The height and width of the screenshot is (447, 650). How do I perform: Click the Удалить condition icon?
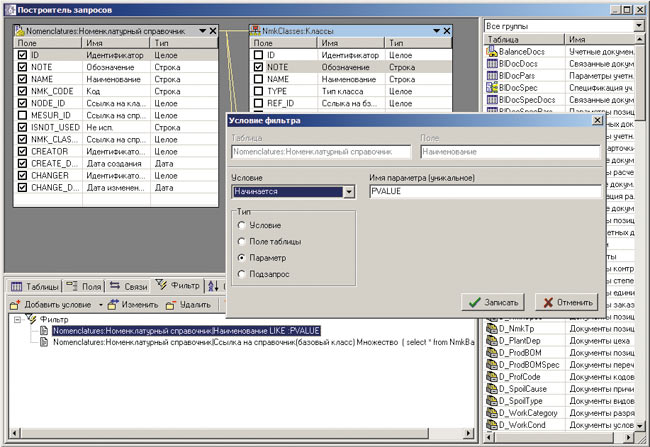click(170, 304)
